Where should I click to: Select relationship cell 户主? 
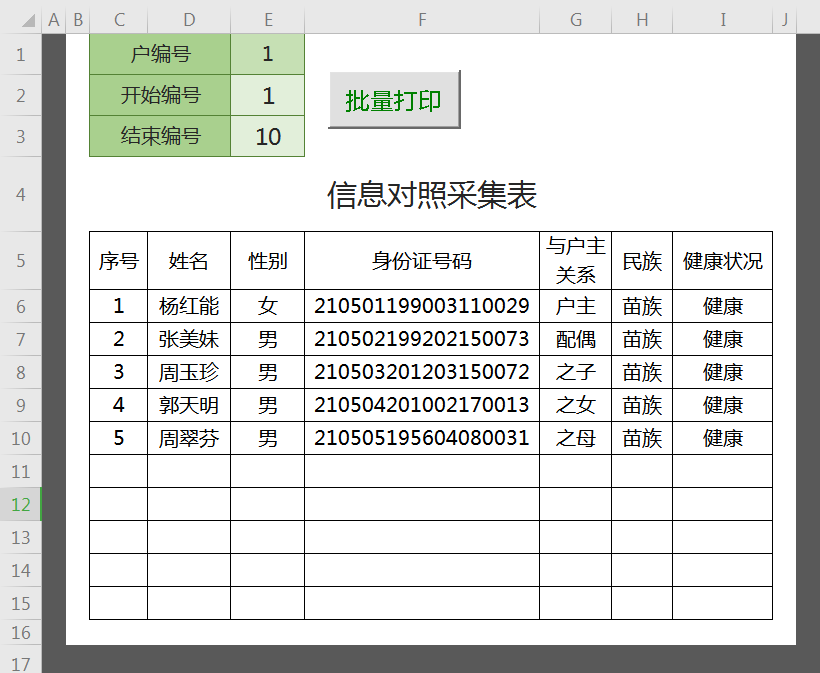click(x=576, y=306)
